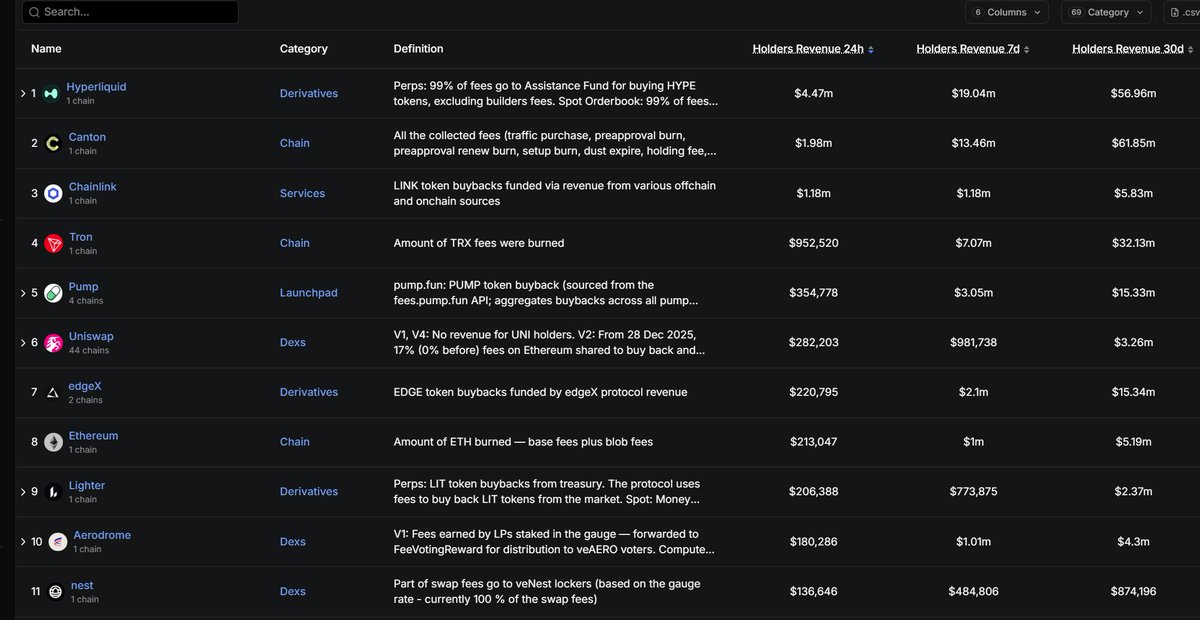Click the $4.47m value for Hyperliquid
Screen dimensions: 1200x620
click(x=813, y=93)
